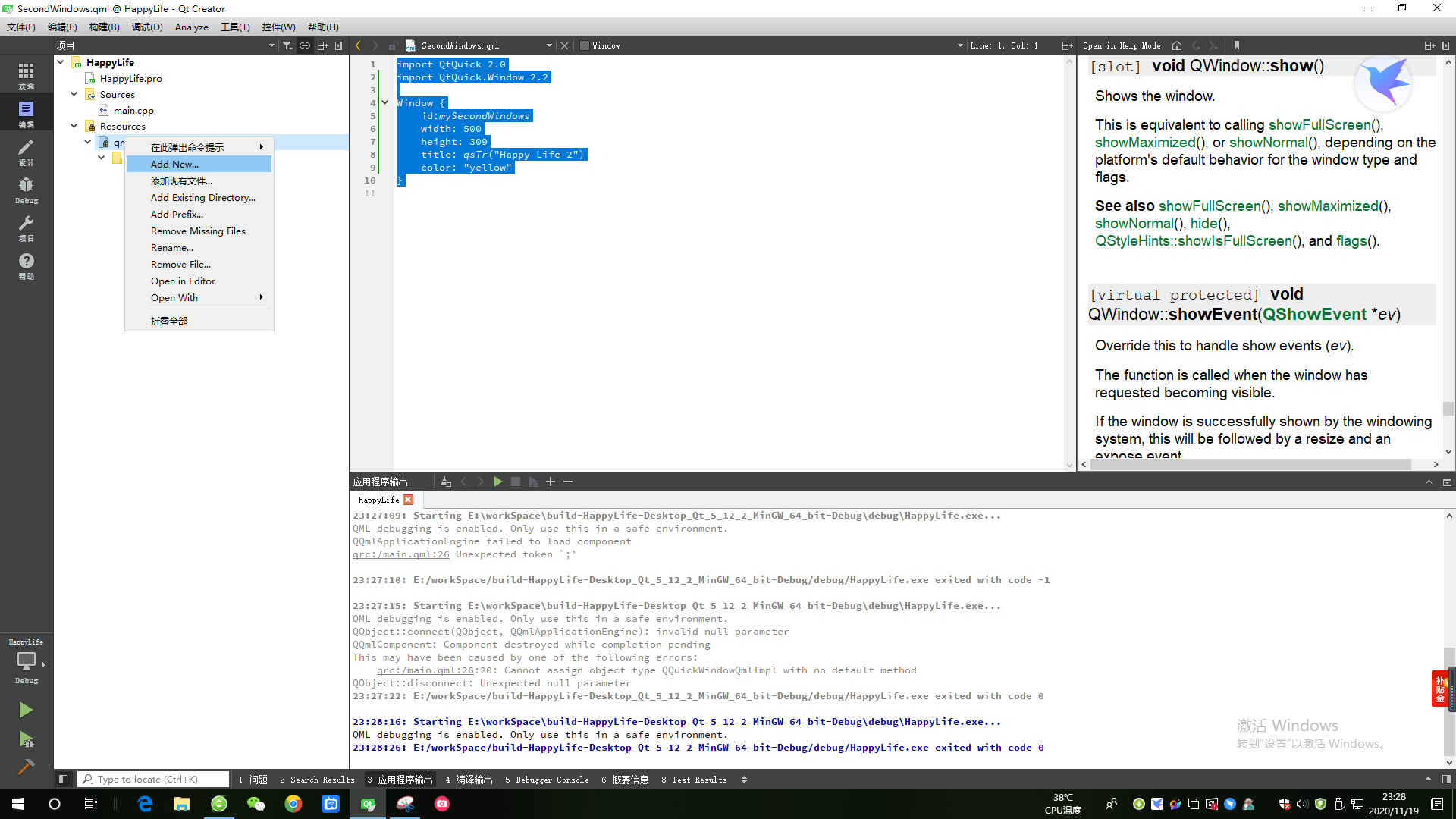Collapse the HappyLife project tree node
This screenshot has height=819, width=1456.
coord(61,62)
